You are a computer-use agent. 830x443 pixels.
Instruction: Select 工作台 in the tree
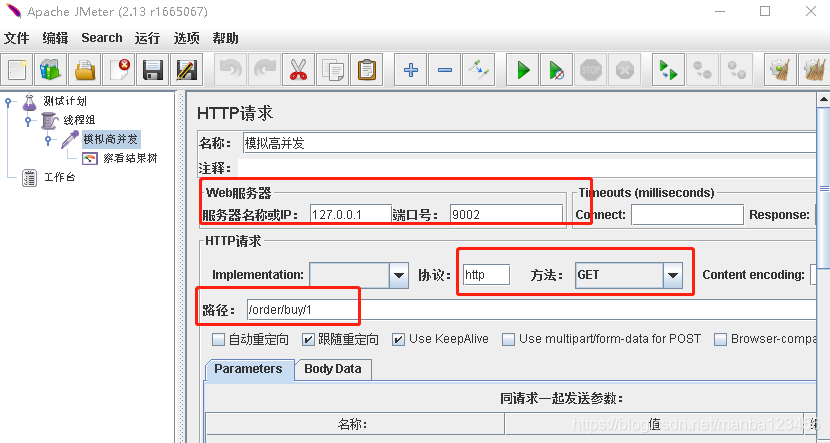coord(59,177)
